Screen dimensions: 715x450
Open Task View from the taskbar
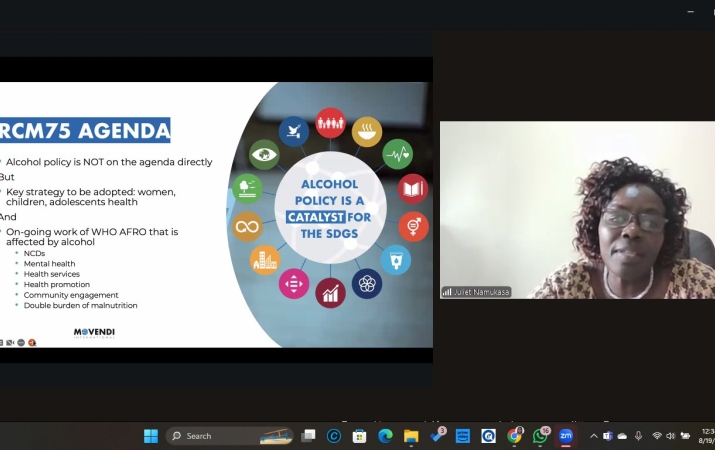(x=309, y=436)
